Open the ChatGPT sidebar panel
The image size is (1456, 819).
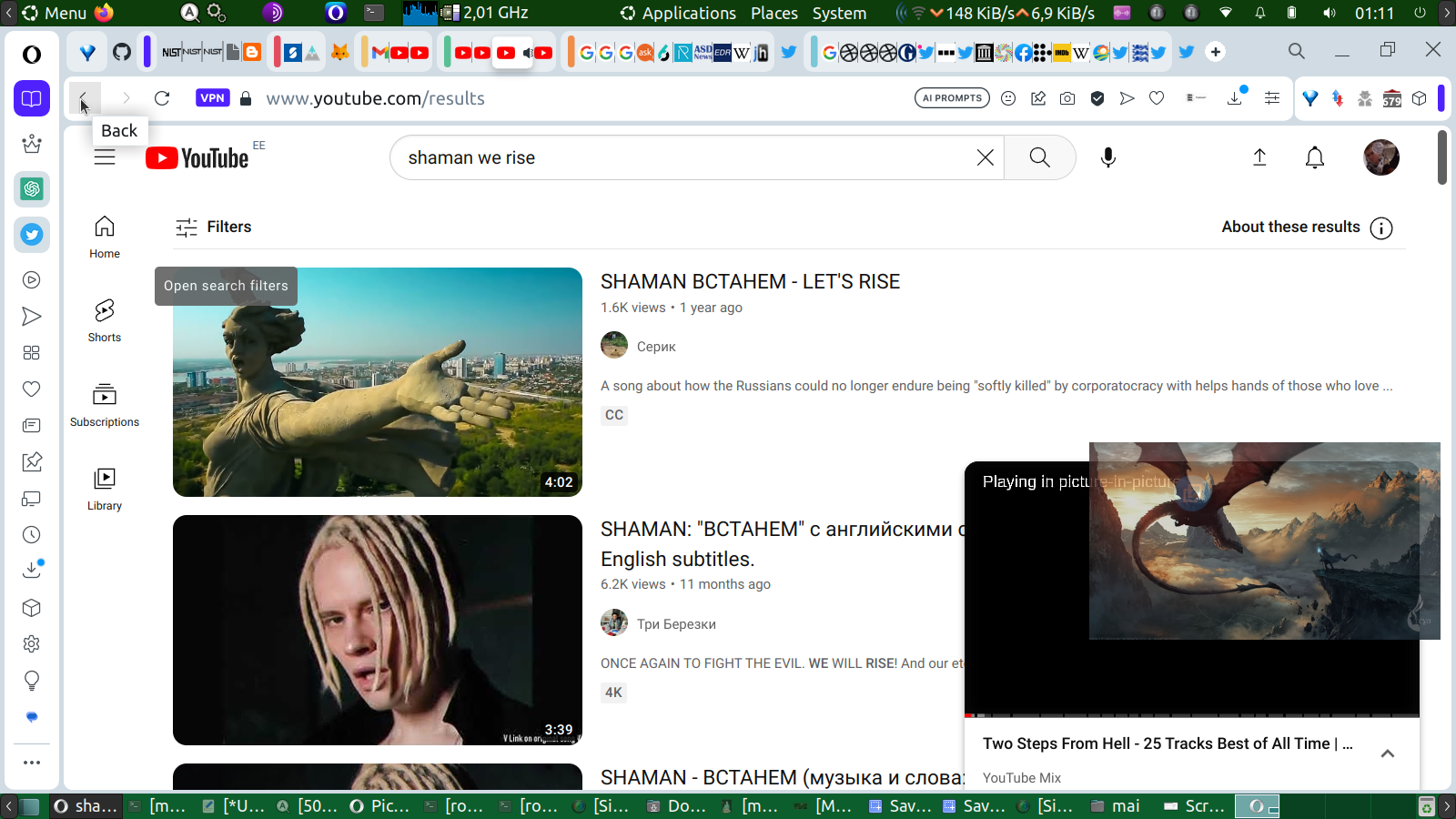click(32, 189)
